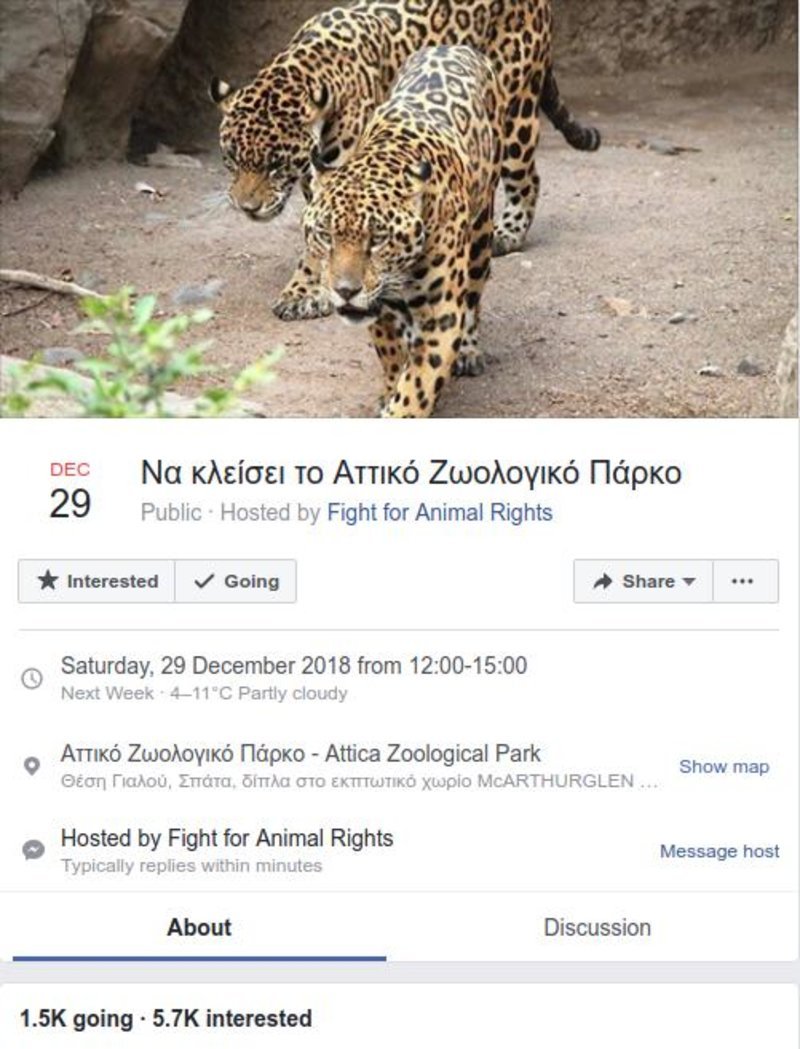Open the Fight for Animal Rights host link

tap(439, 513)
